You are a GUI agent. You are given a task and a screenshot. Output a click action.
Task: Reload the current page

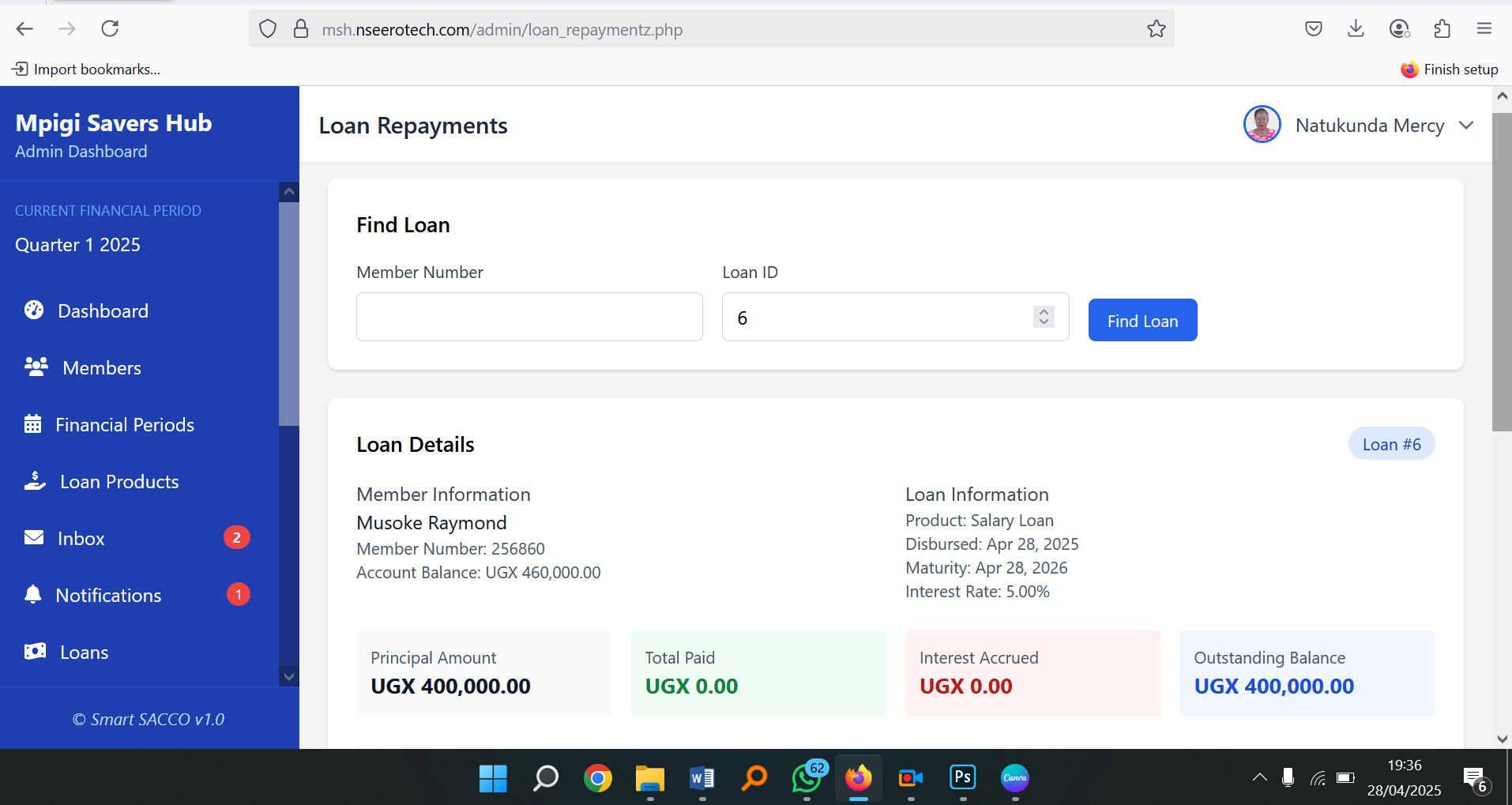click(110, 29)
